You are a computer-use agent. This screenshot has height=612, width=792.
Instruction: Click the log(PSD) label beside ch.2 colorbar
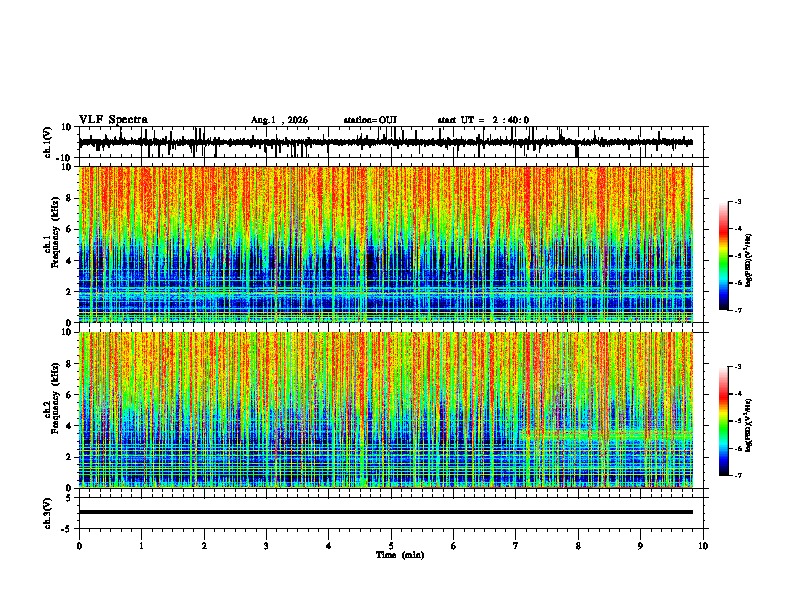(748, 425)
